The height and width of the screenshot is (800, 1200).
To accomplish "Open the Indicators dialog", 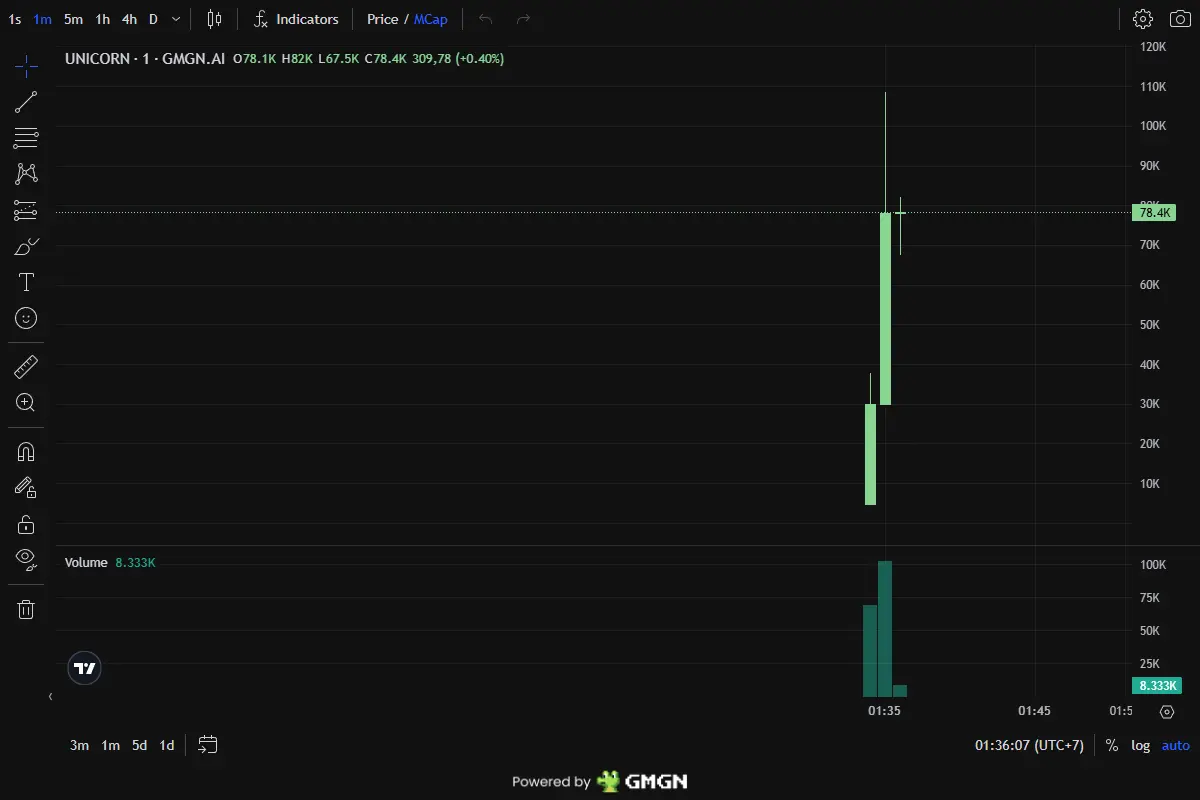I will [296, 19].
